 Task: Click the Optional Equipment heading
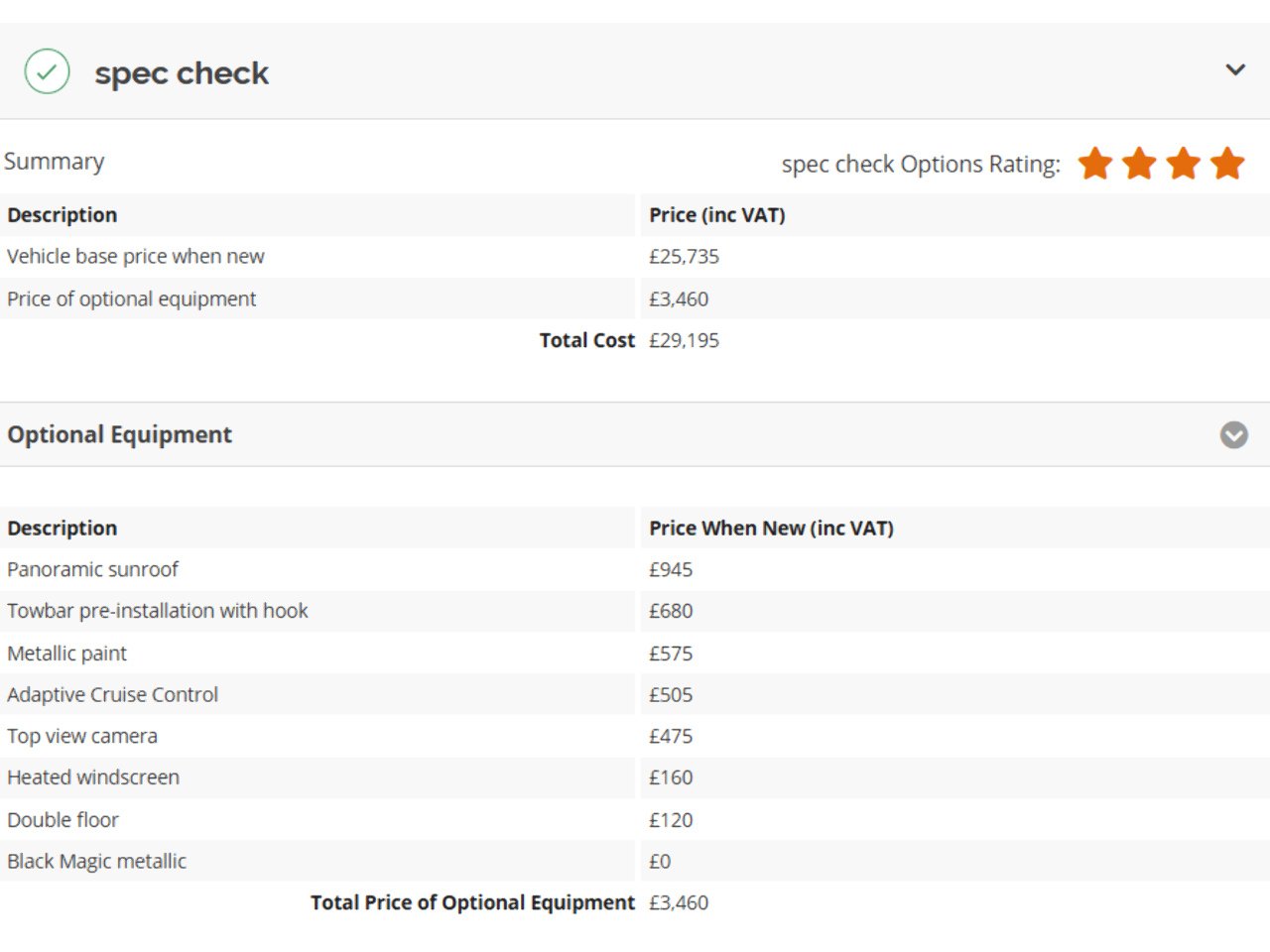(x=119, y=434)
